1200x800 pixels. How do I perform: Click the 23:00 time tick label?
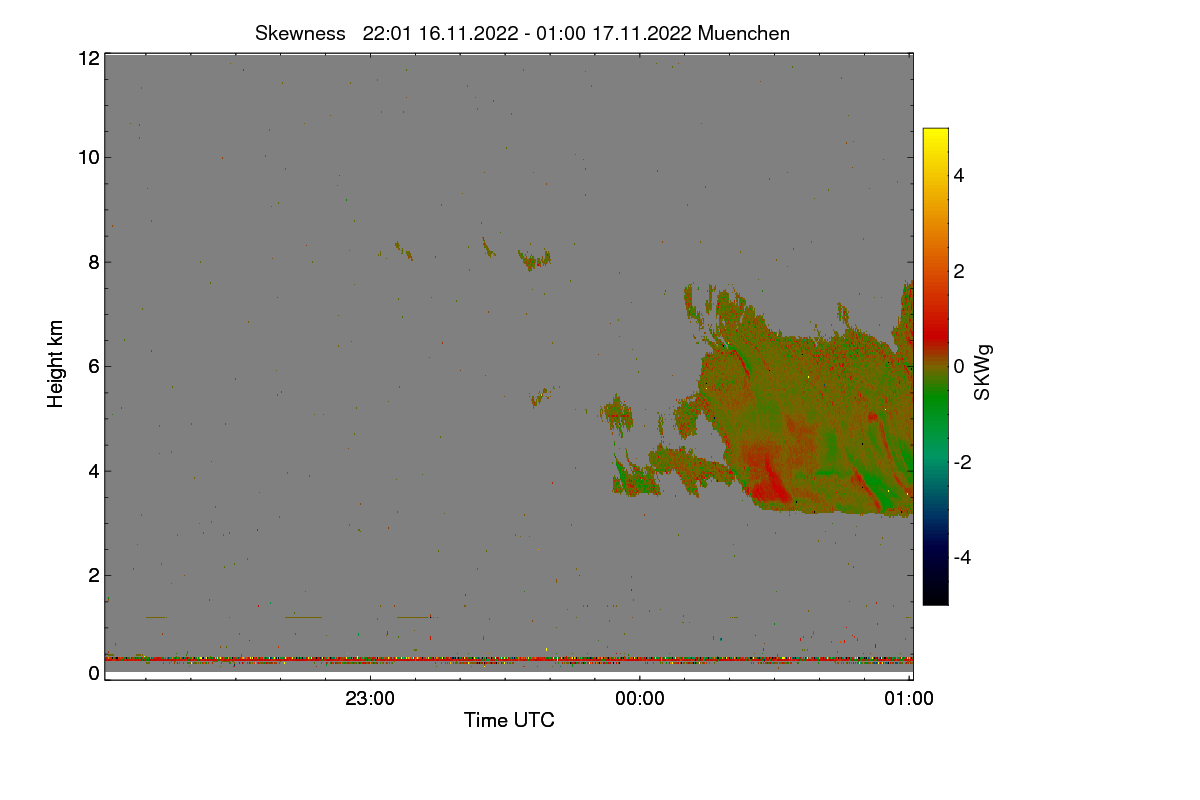pyautogui.click(x=370, y=699)
